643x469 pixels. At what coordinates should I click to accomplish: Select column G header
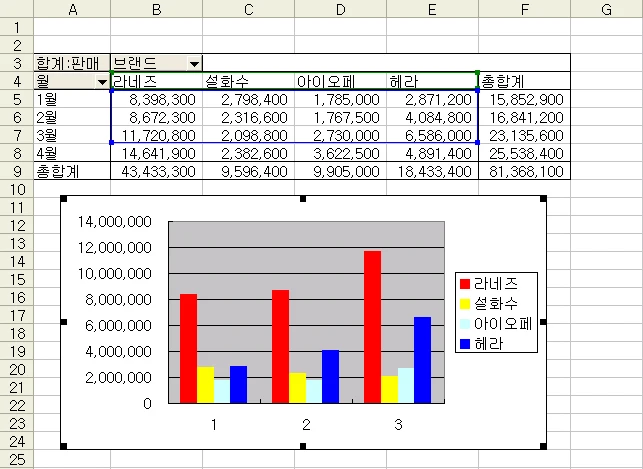pyautogui.click(x=607, y=9)
